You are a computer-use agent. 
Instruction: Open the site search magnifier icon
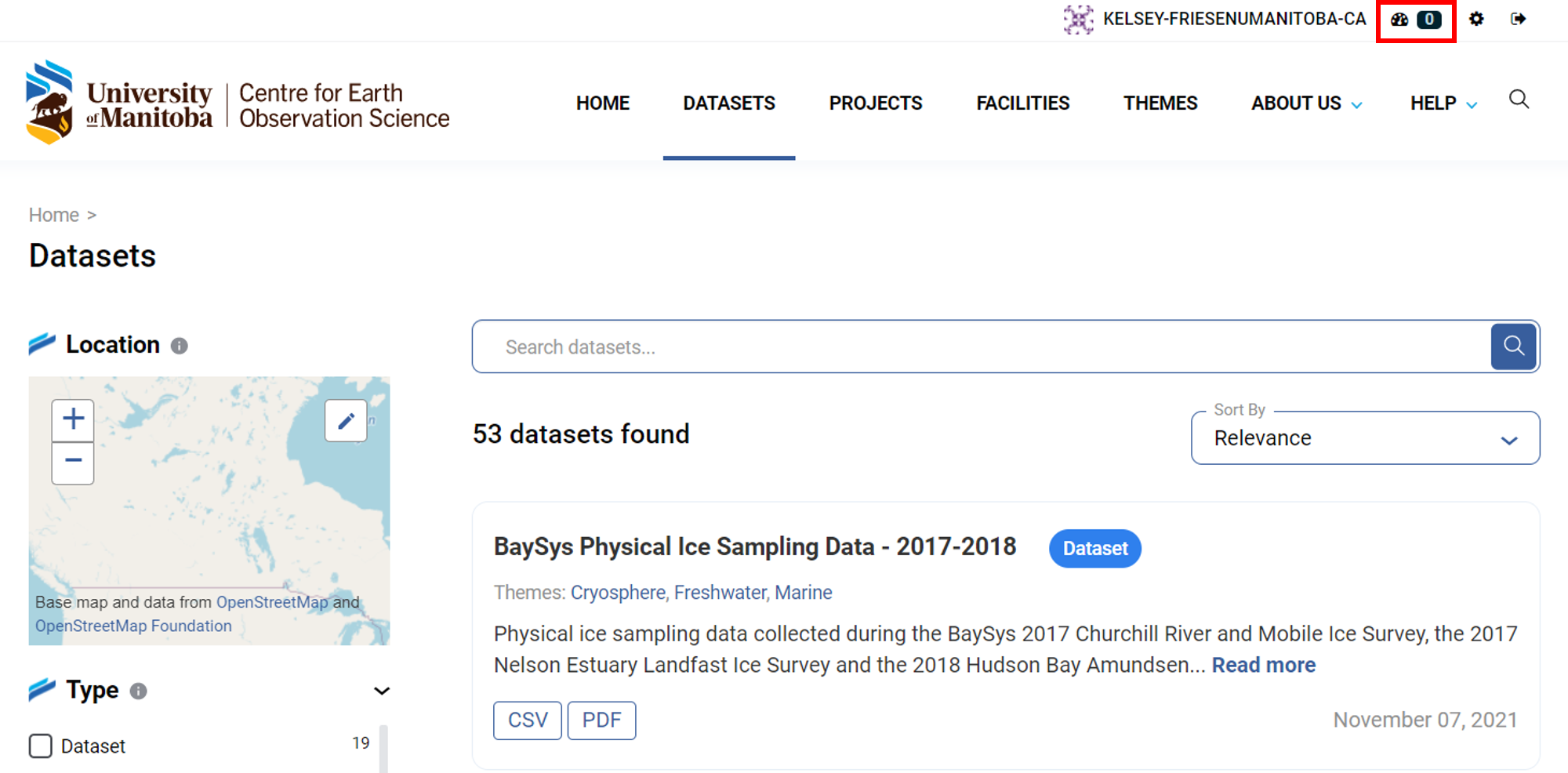coord(1519,100)
